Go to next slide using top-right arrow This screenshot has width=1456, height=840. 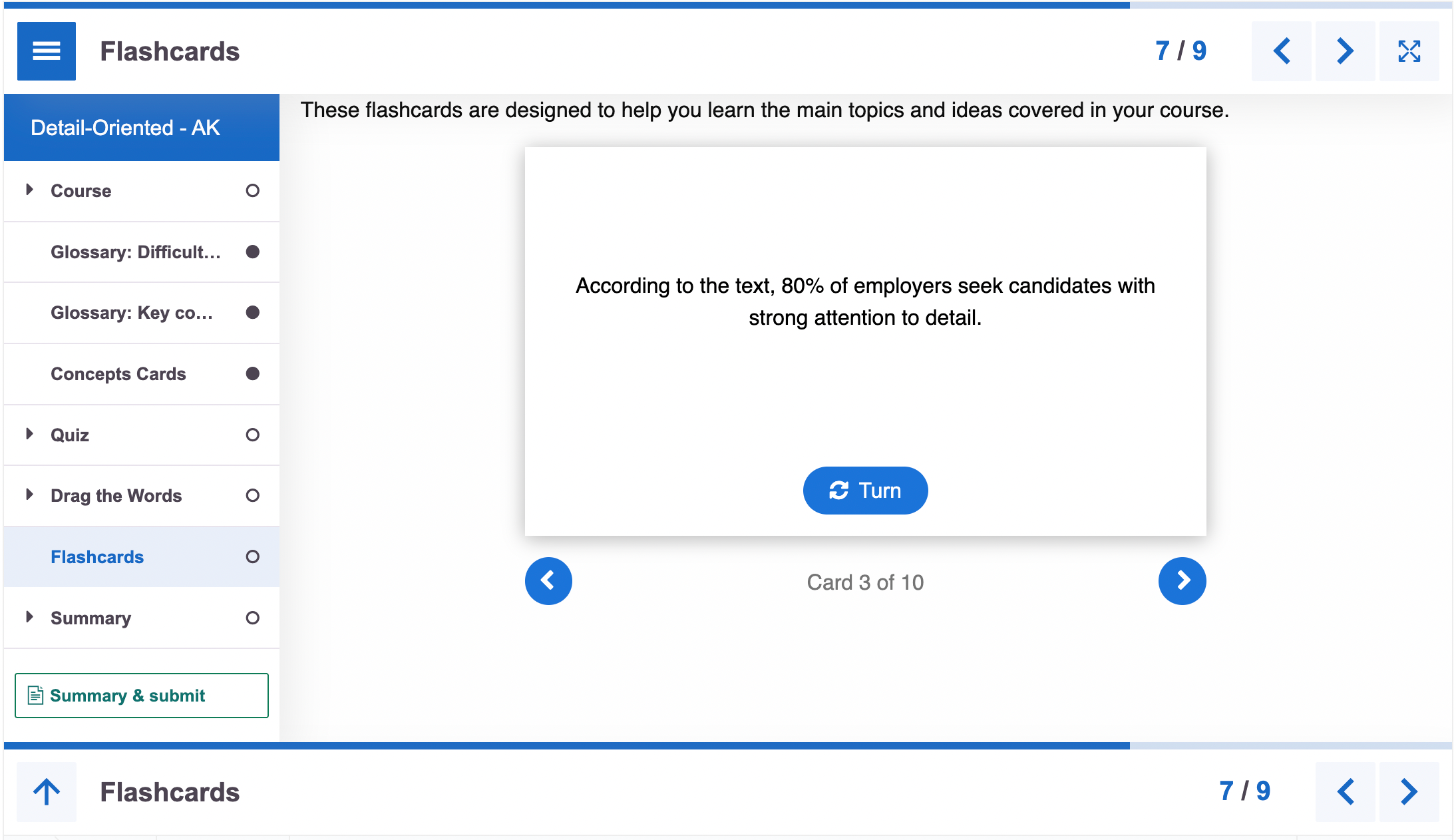1345,51
